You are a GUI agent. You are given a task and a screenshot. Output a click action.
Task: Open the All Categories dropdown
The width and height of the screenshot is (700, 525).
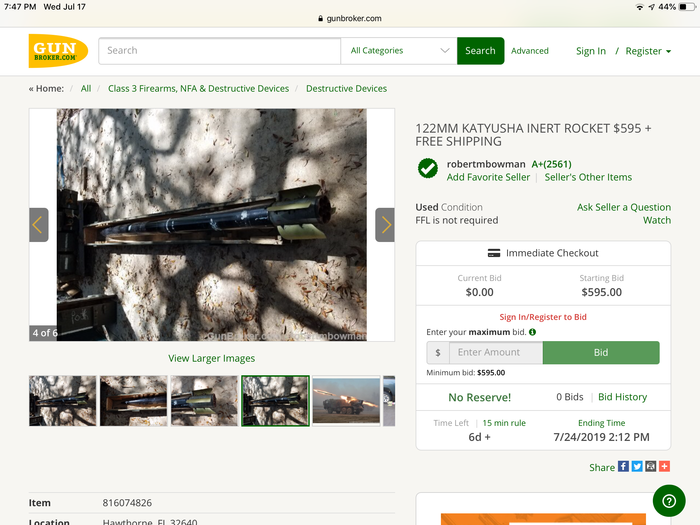(x=399, y=51)
